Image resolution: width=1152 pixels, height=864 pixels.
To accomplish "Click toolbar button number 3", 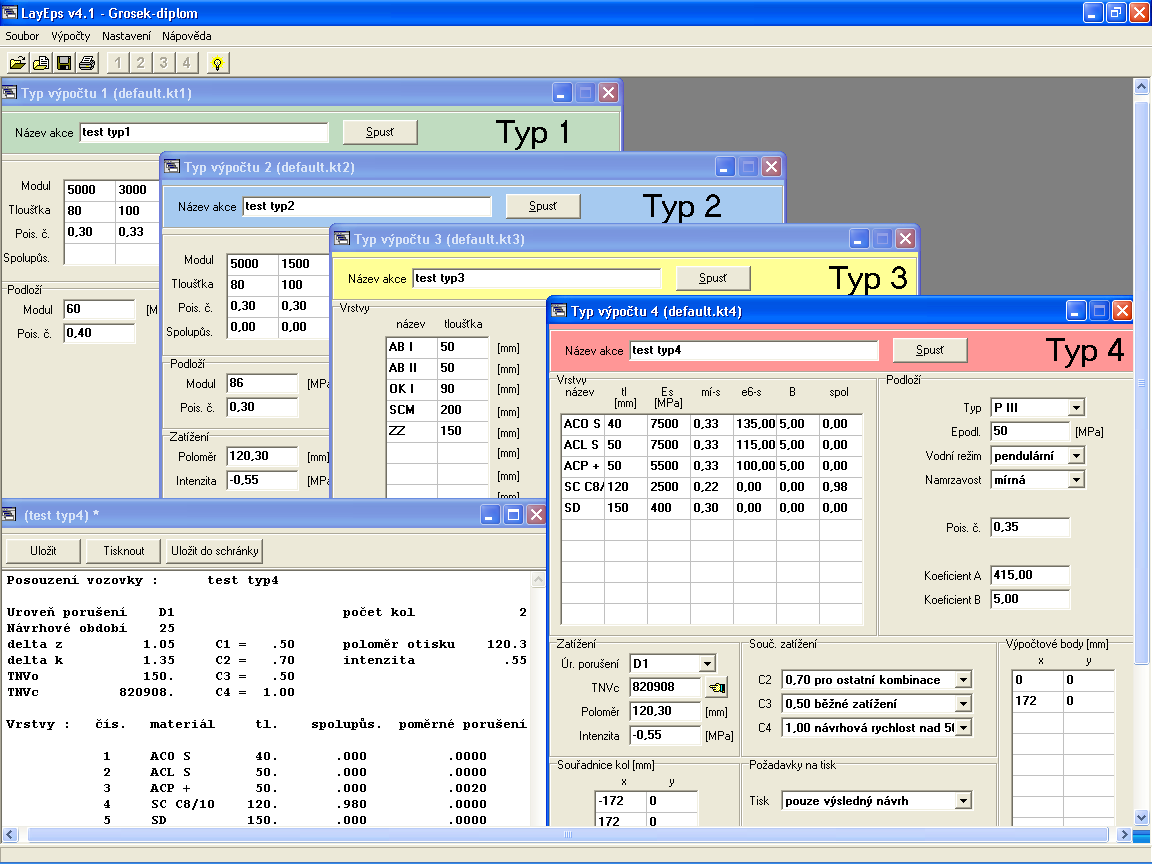I will click(x=163, y=63).
